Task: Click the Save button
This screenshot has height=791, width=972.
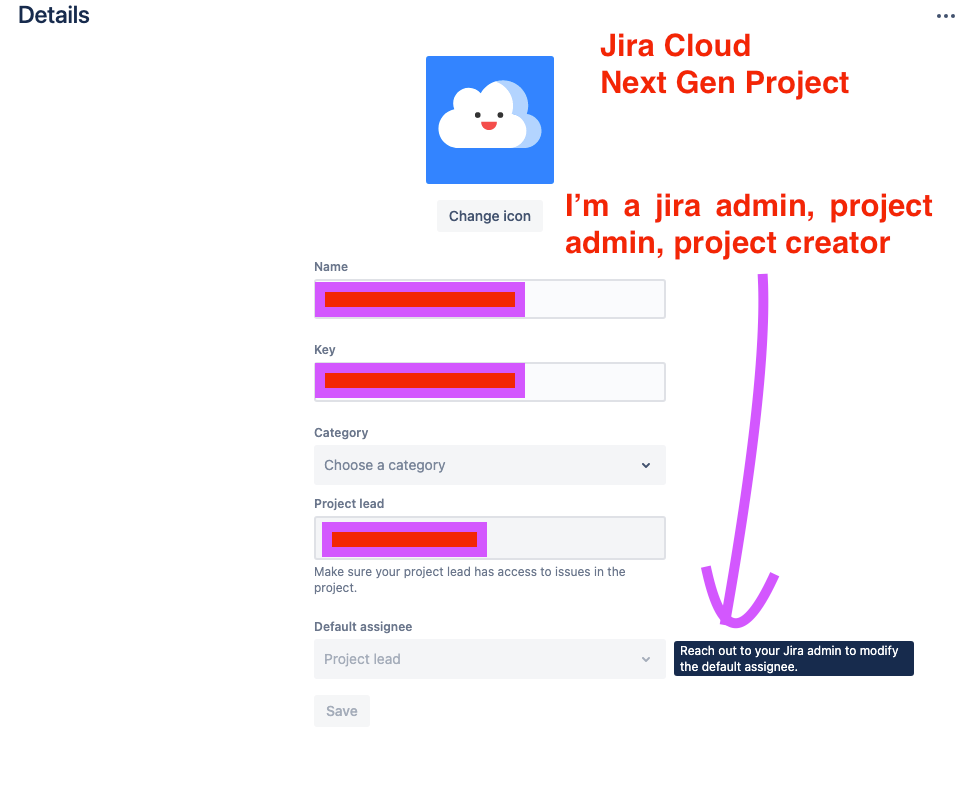Action: pyautogui.click(x=342, y=711)
